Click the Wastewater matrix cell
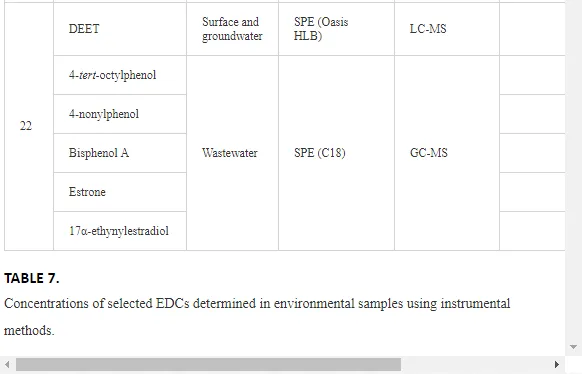This screenshot has height=374, width=582. [x=232, y=153]
